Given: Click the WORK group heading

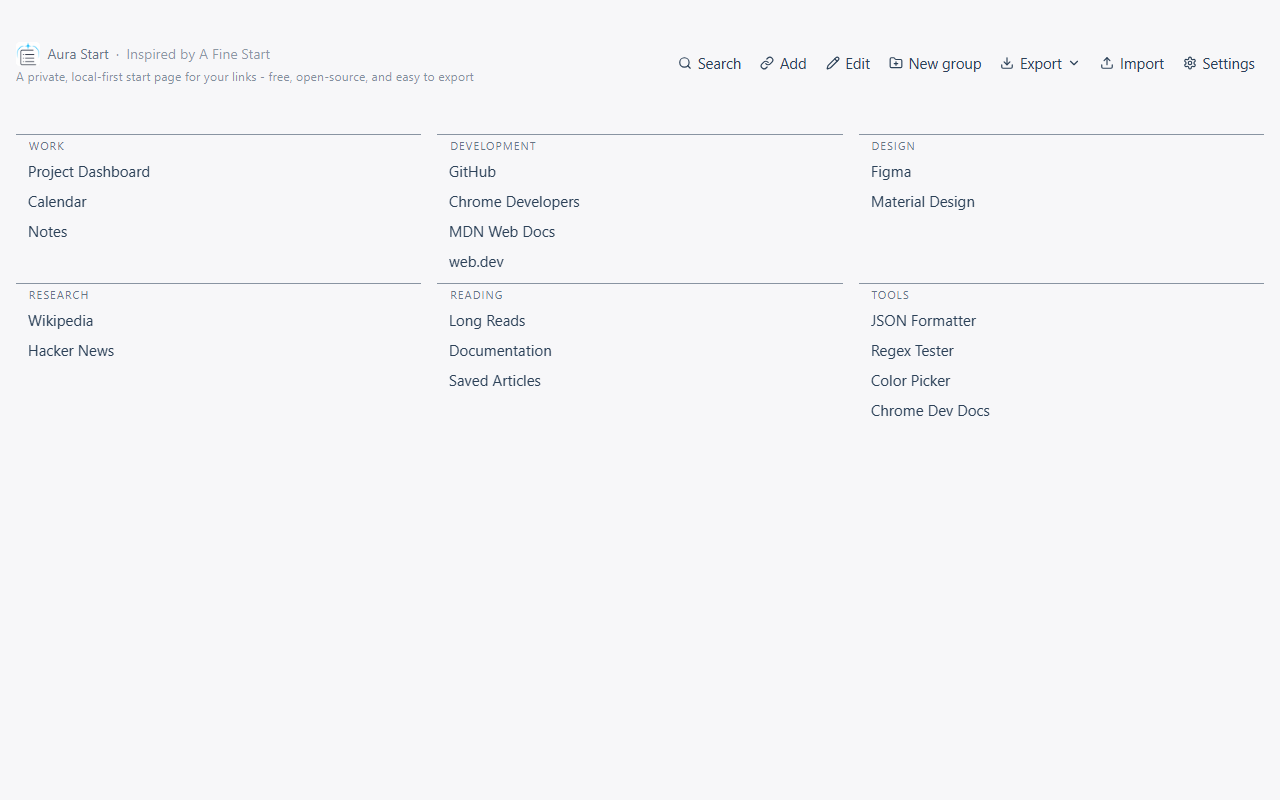Looking at the screenshot, I should coord(47,146).
